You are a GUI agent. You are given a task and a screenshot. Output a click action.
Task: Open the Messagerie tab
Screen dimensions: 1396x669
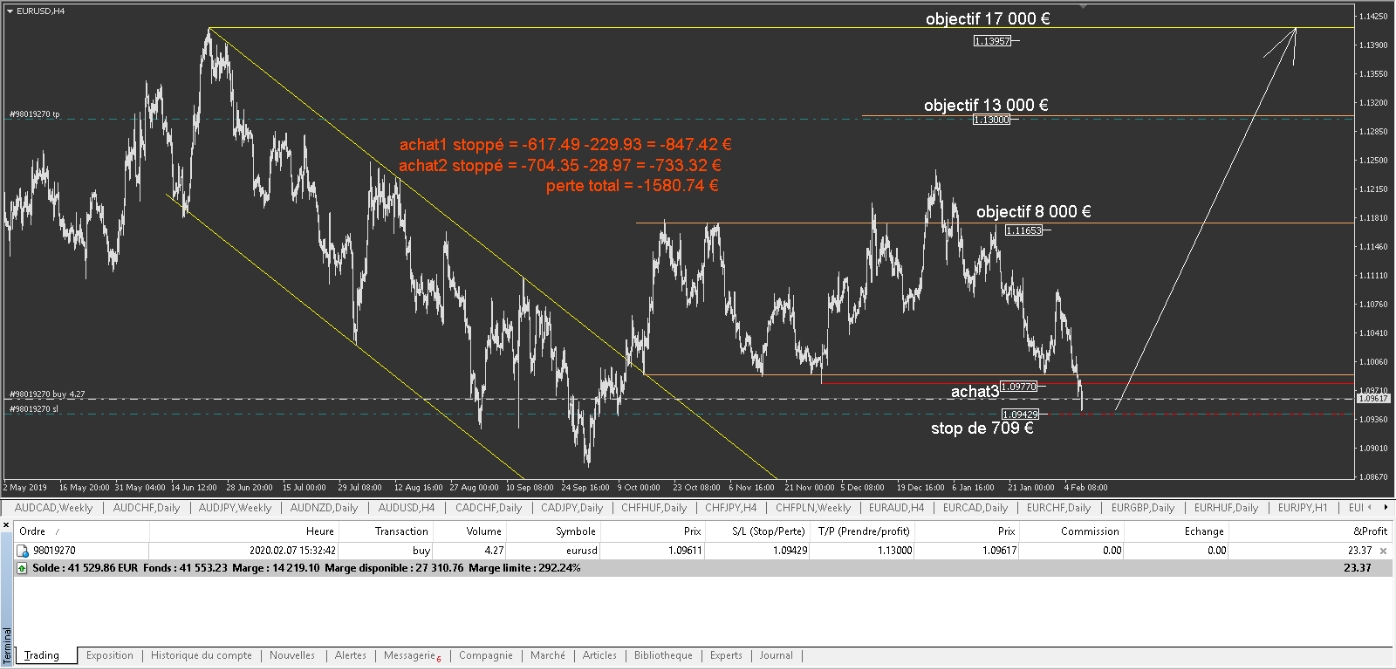click(x=411, y=655)
